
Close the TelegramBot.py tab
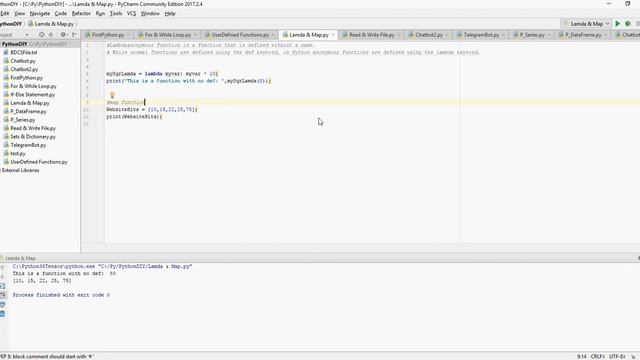pos(503,35)
